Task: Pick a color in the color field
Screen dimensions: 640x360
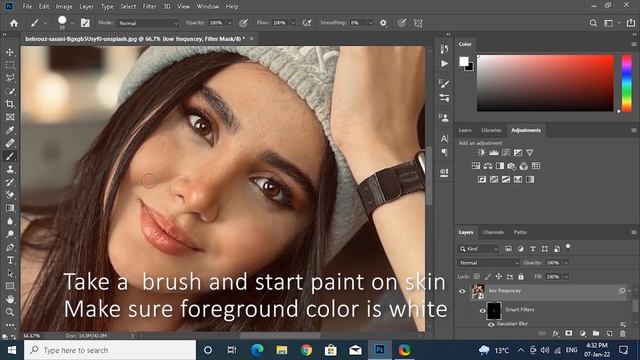Action: click(545, 83)
